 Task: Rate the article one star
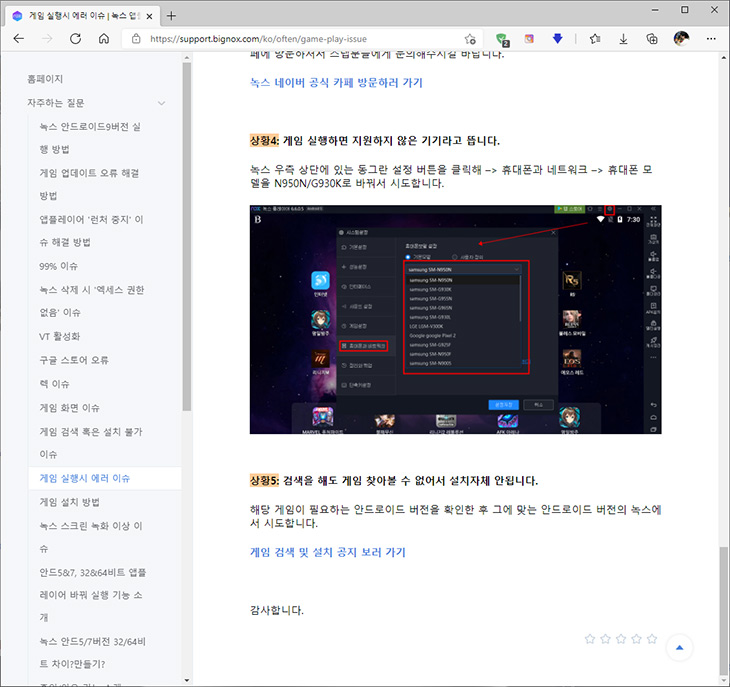pos(589,639)
